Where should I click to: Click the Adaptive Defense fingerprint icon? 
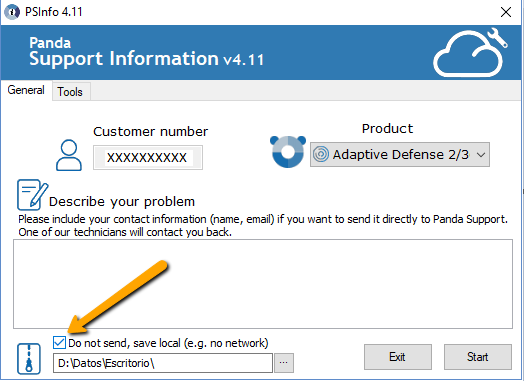pos(321,154)
